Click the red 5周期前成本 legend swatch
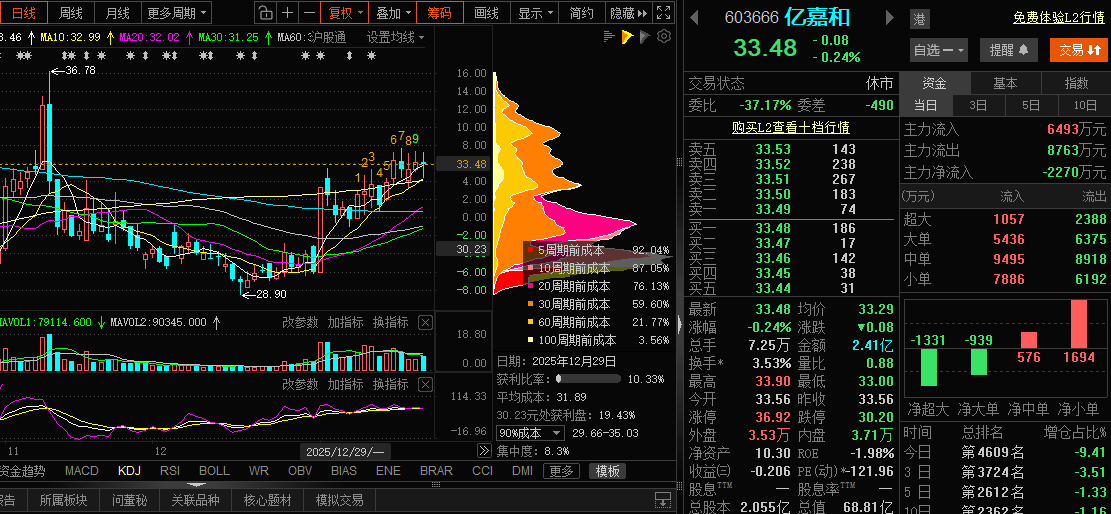 click(530, 250)
